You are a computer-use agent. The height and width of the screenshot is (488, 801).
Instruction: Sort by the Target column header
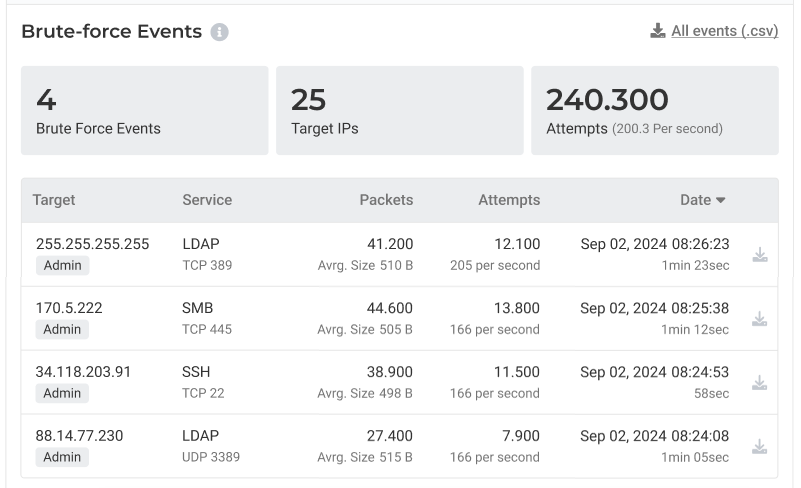click(54, 200)
